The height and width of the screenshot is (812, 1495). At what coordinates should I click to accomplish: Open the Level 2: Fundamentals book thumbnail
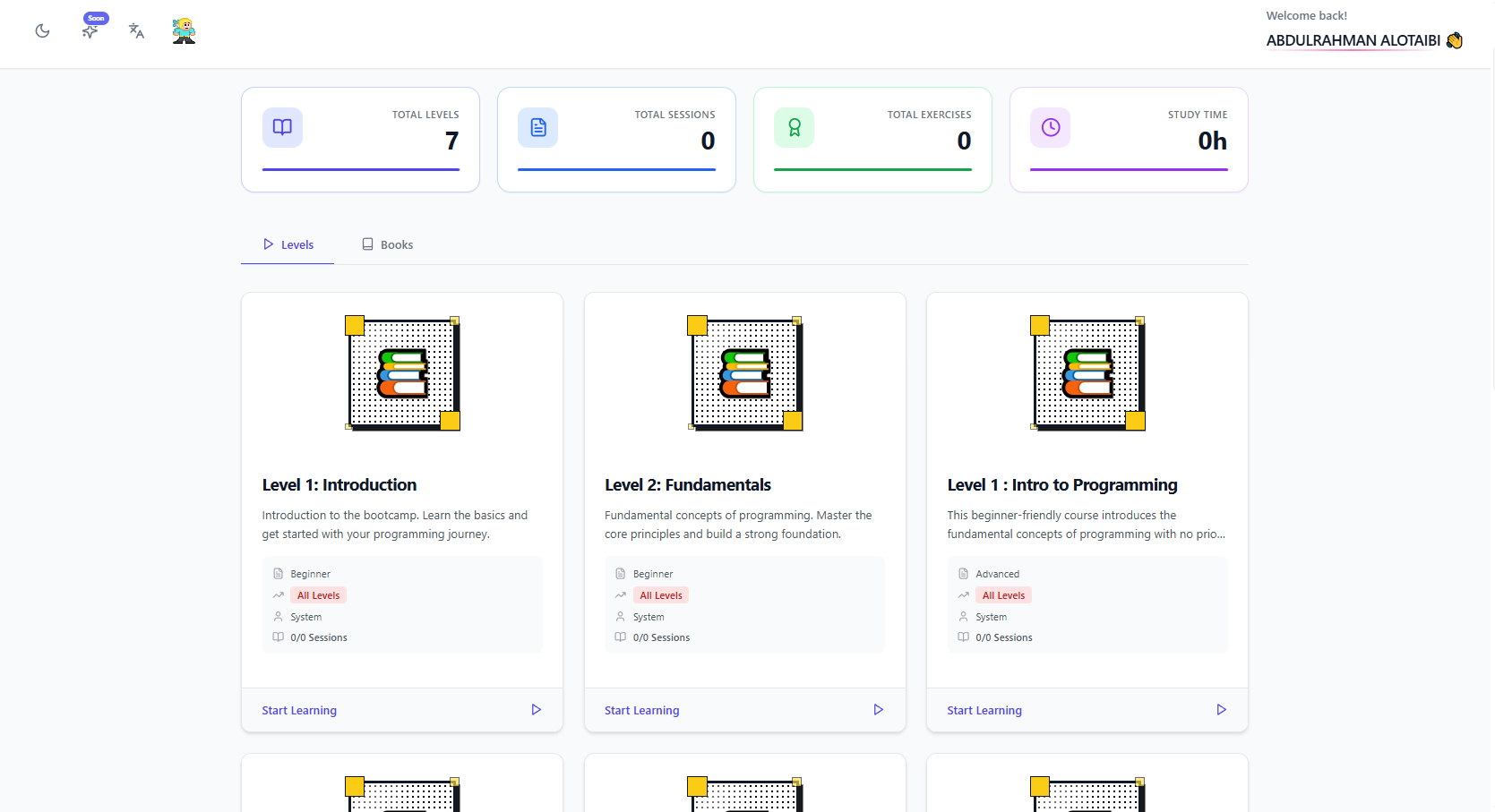point(745,373)
